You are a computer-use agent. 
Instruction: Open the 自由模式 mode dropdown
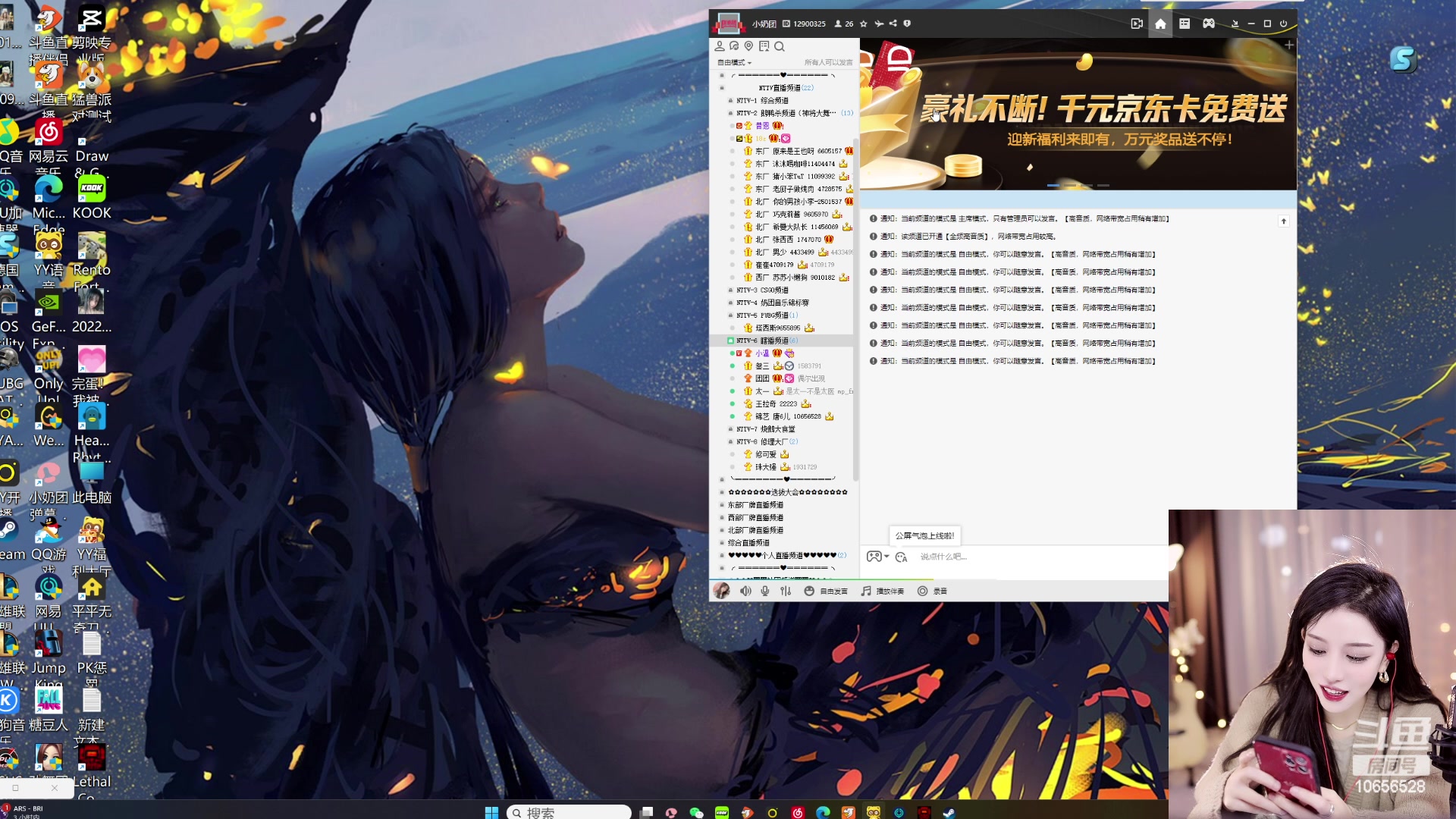pos(734,63)
